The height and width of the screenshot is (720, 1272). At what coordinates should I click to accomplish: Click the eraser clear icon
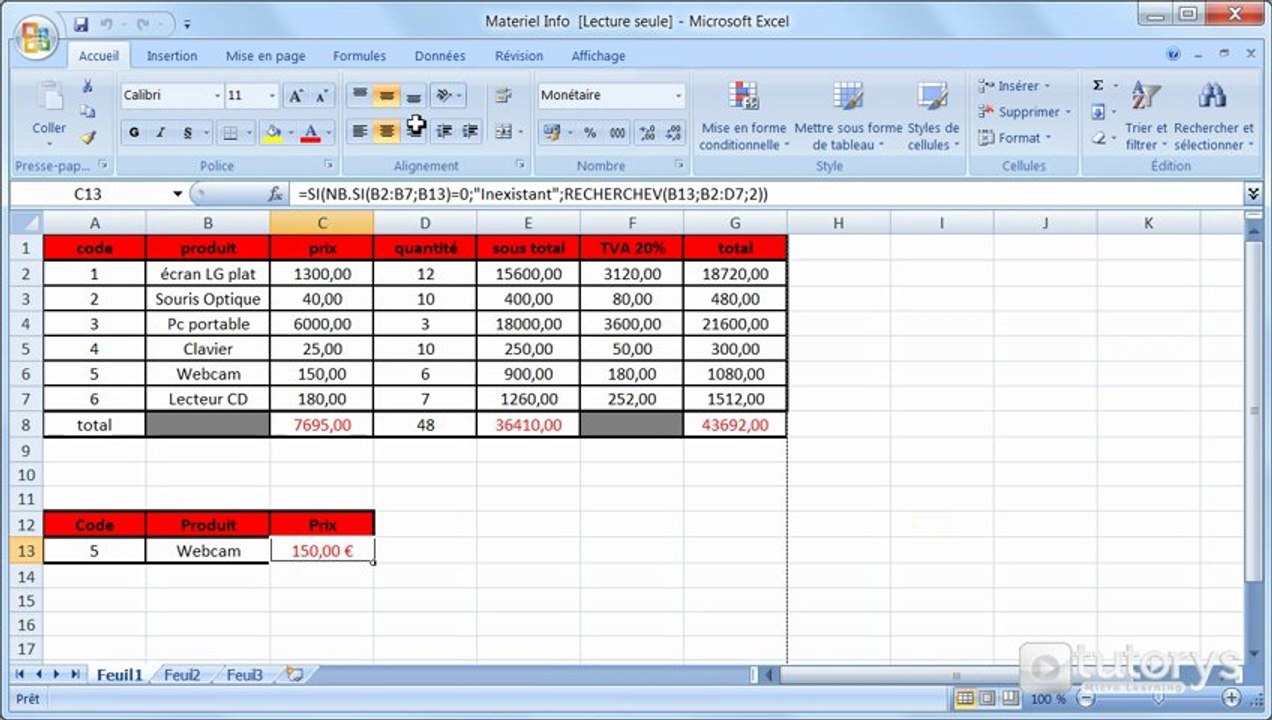pos(1098,138)
